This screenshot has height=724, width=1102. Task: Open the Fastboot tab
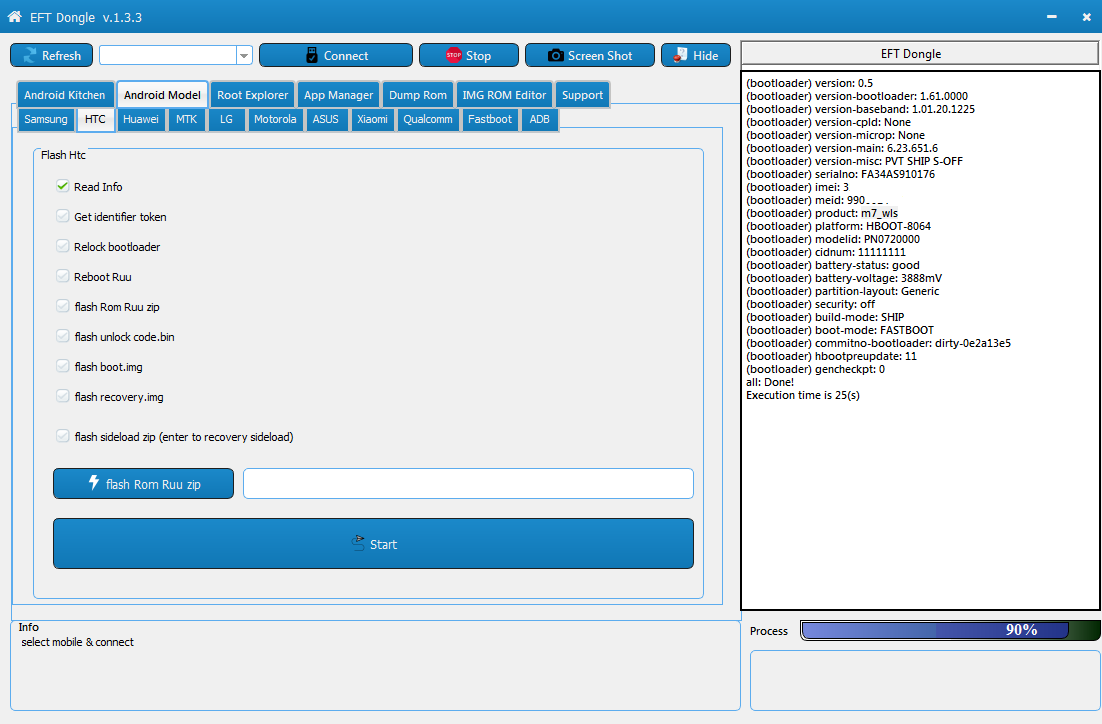[490, 119]
